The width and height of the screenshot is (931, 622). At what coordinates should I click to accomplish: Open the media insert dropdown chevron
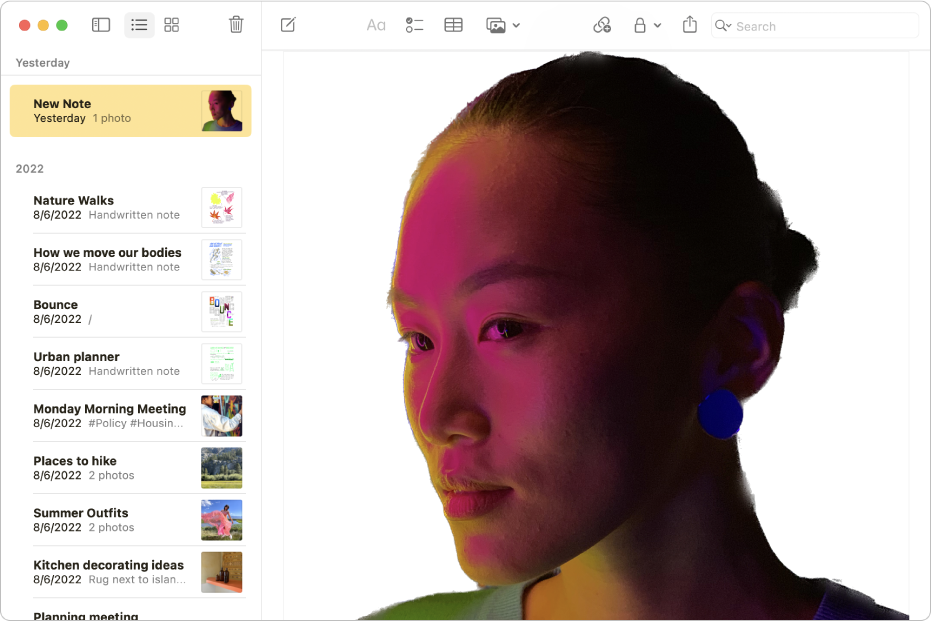click(x=514, y=26)
